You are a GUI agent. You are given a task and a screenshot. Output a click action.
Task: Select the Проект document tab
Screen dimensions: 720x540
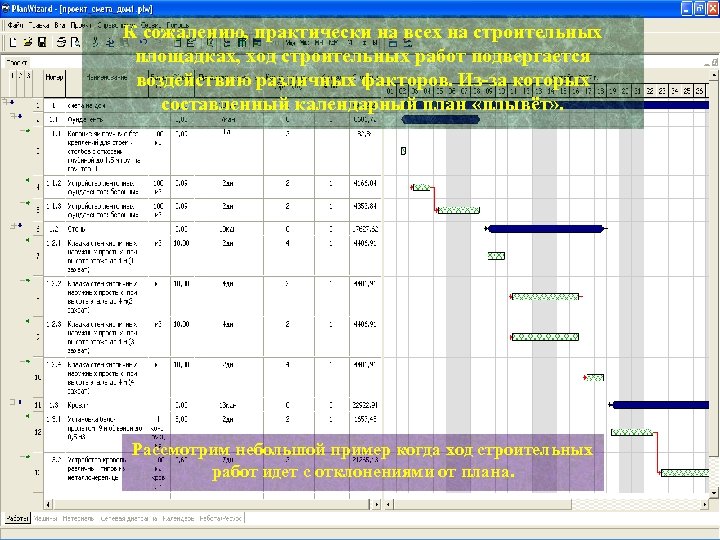(x=17, y=62)
